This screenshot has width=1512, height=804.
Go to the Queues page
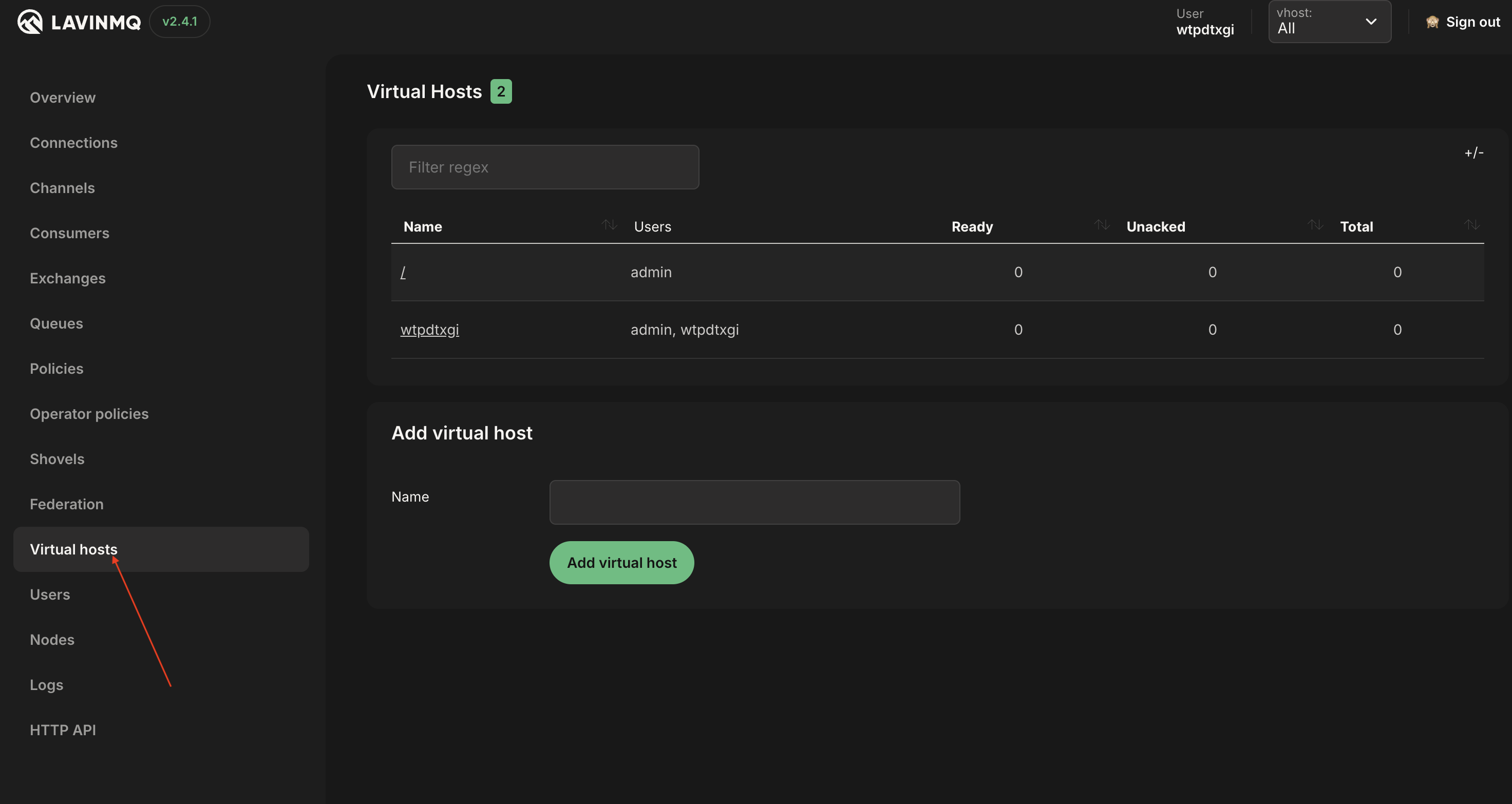click(x=56, y=323)
